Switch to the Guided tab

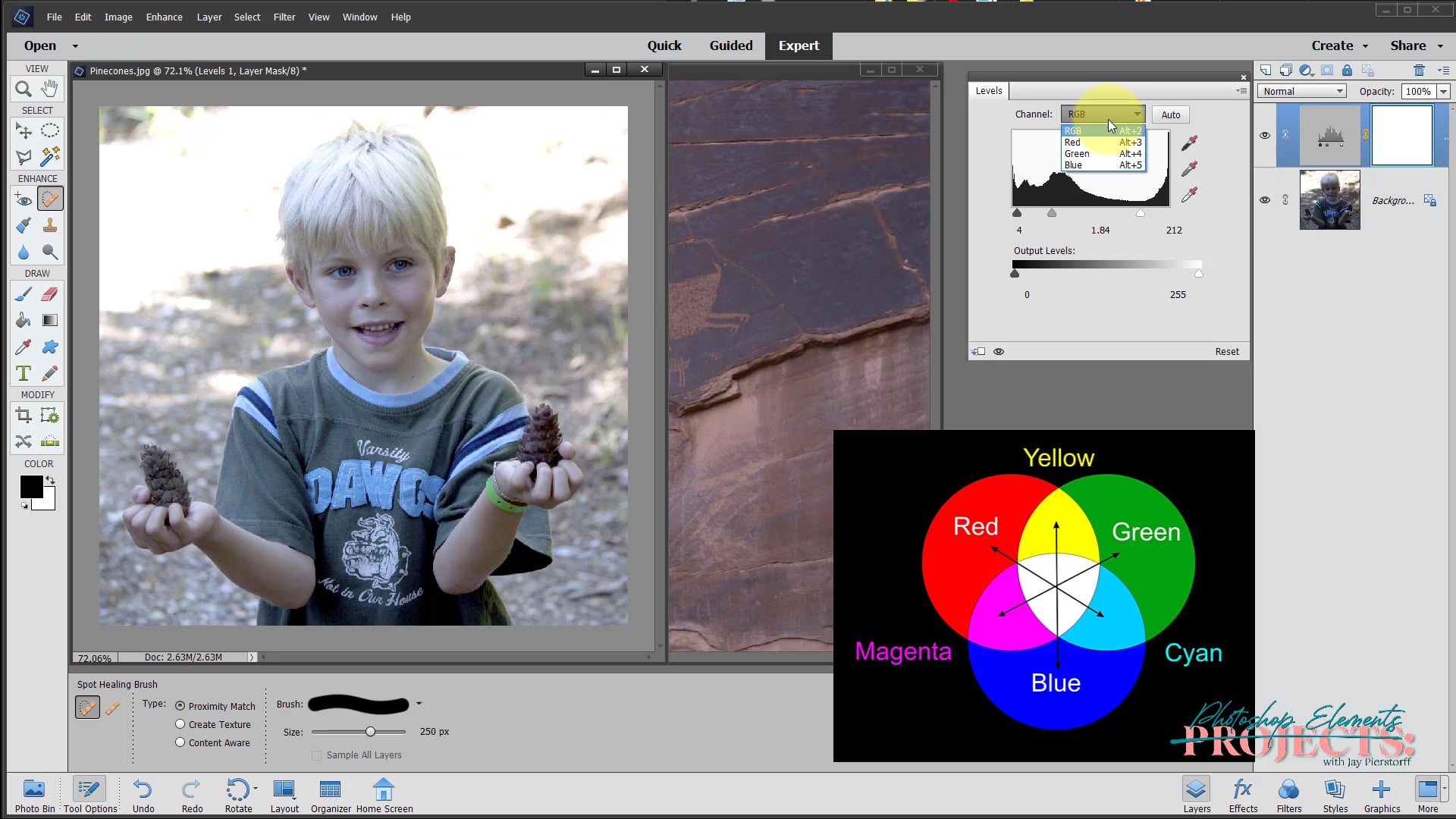[730, 45]
